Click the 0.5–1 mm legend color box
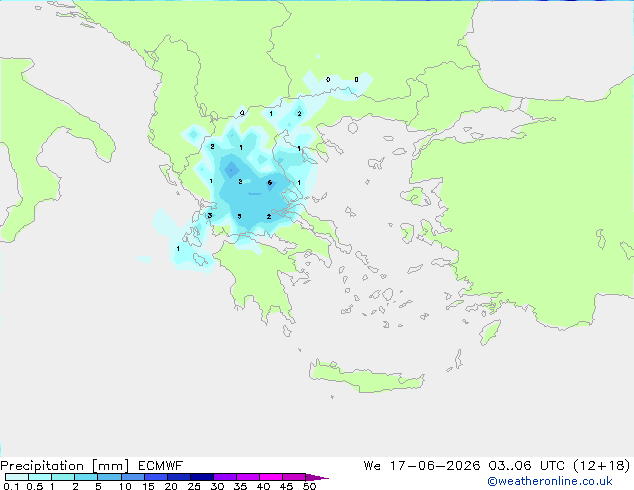 [40, 477]
